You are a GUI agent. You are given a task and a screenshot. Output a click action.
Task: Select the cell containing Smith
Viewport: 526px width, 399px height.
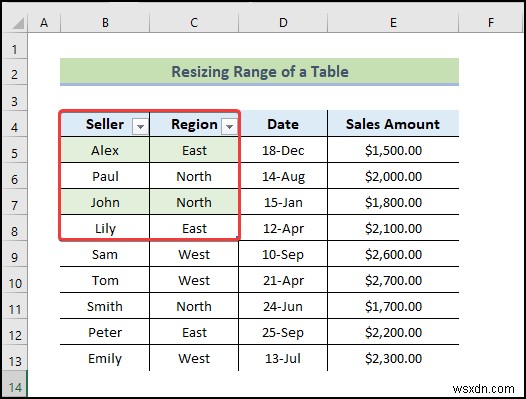[105, 306]
